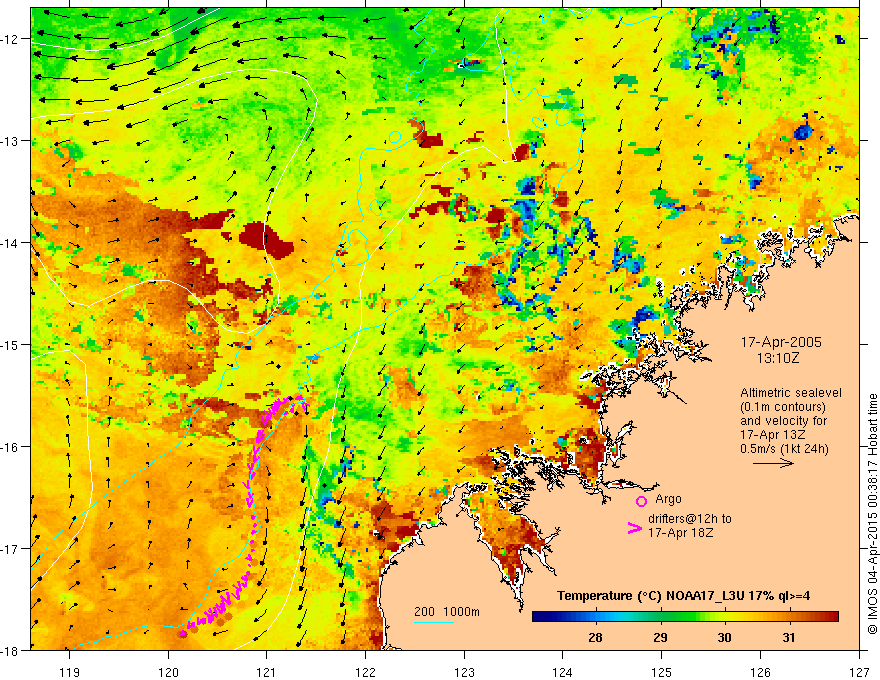Click the large dark red patch near -14 latitude
The height and width of the screenshot is (680, 880).
(x=266, y=240)
